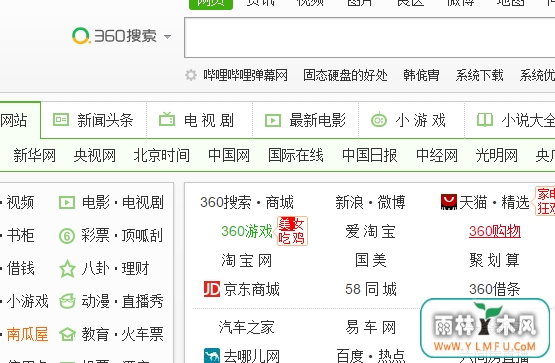This screenshot has height=363, width=555.
Task: Click the play icon beside 电影·电视剧
Action: (67, 203)
